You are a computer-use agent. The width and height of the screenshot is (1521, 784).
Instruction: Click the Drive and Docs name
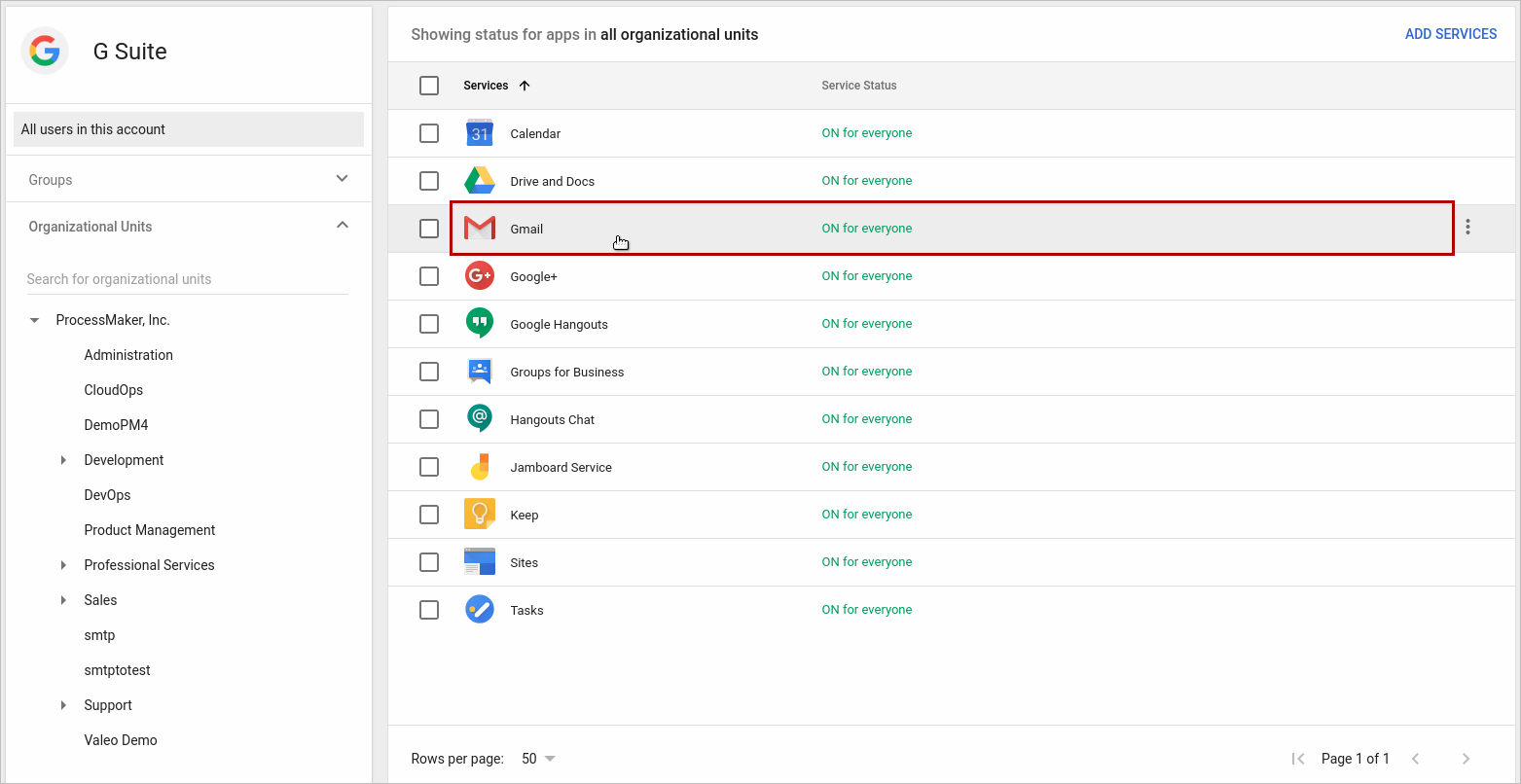552,181
